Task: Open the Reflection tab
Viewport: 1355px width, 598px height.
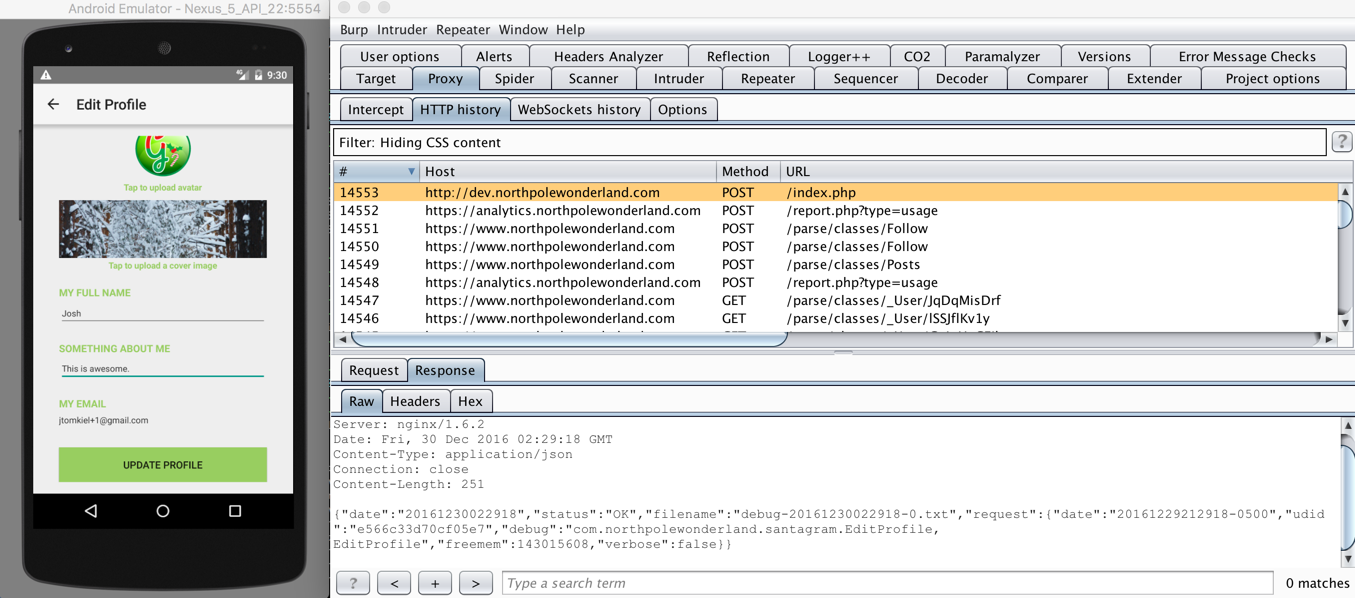Action: click(x=738, y=56)
